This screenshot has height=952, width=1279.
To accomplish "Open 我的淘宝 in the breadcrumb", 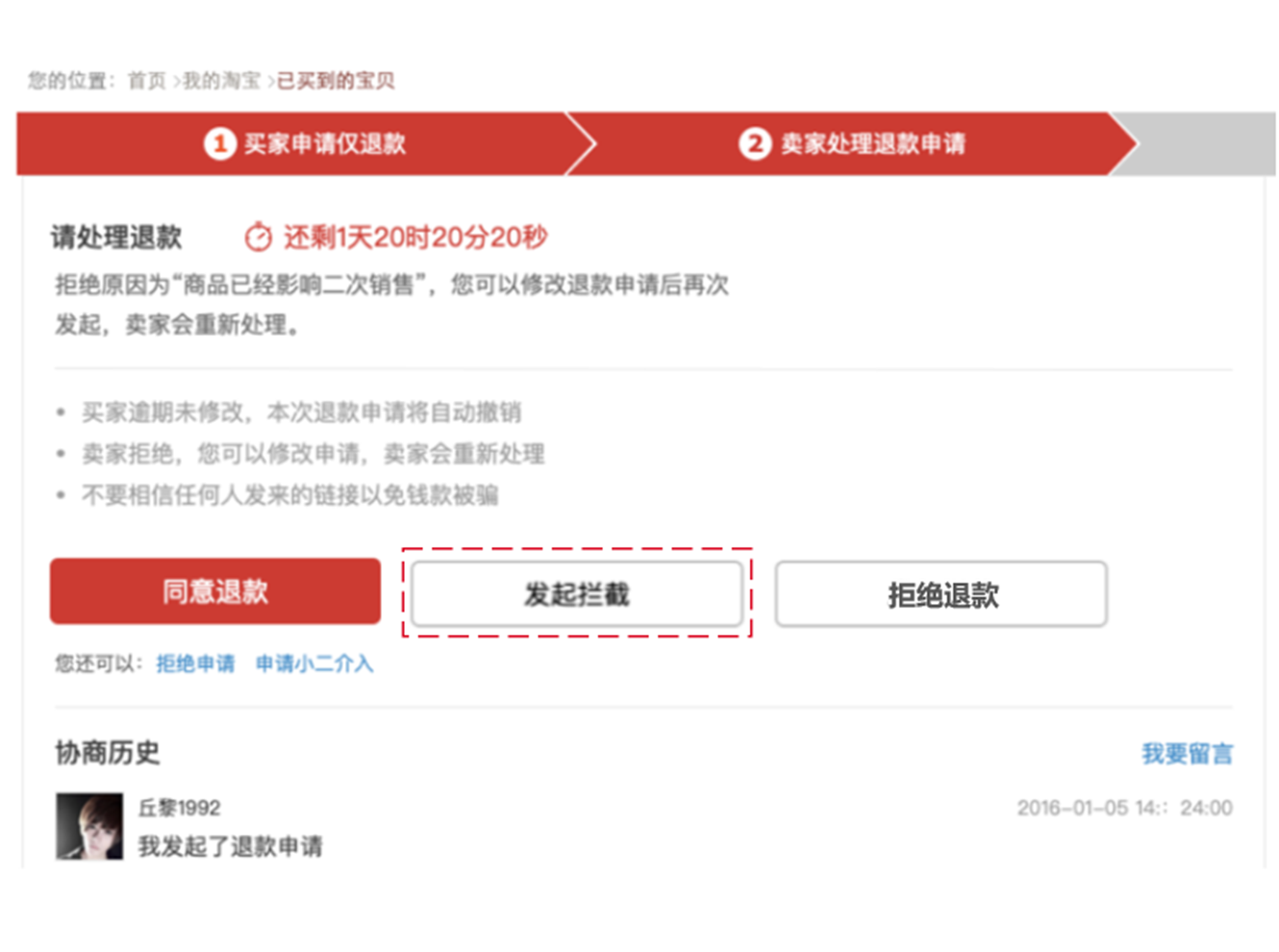I will click(x=222, y=81).
